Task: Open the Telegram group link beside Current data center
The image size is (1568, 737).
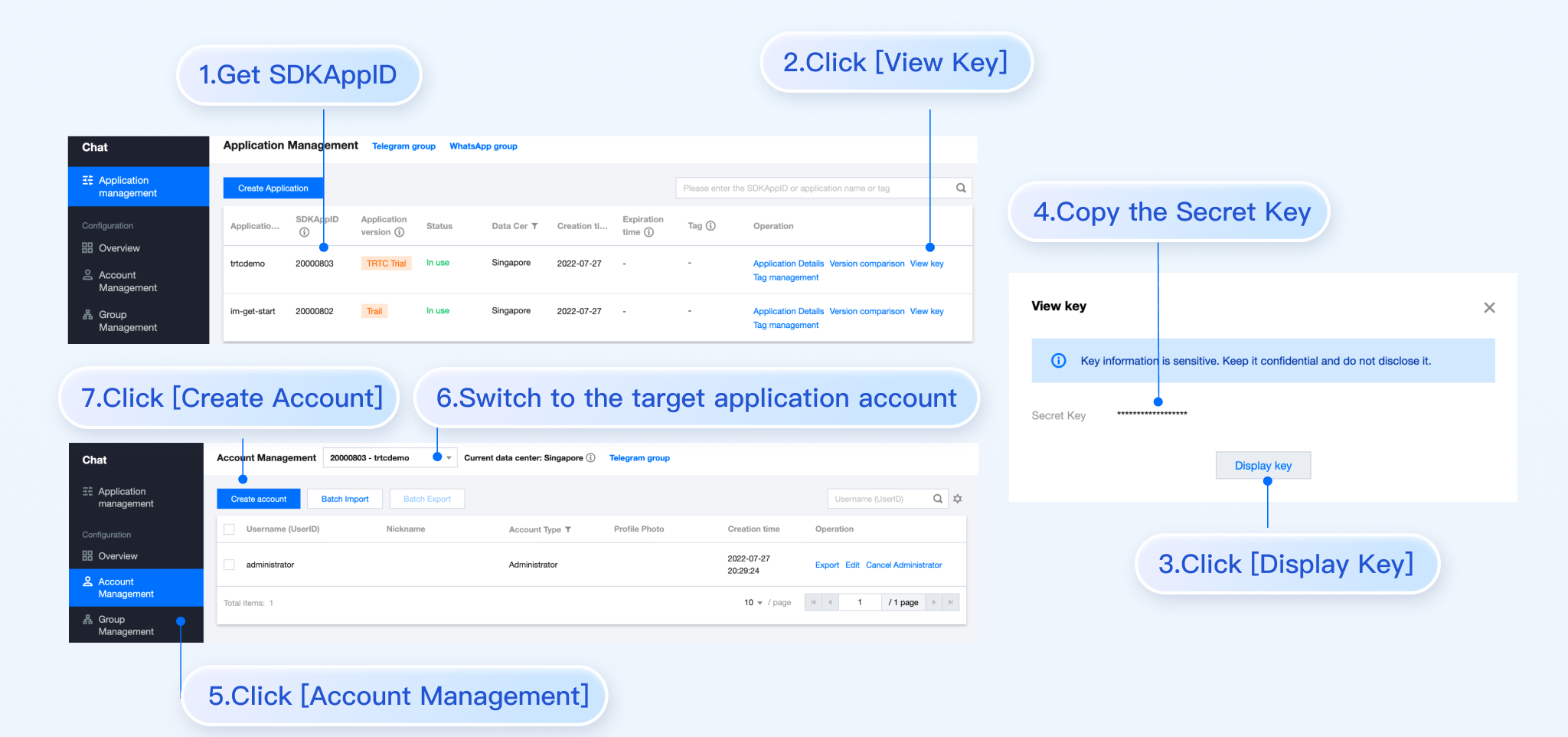Action: pos(639,458)
